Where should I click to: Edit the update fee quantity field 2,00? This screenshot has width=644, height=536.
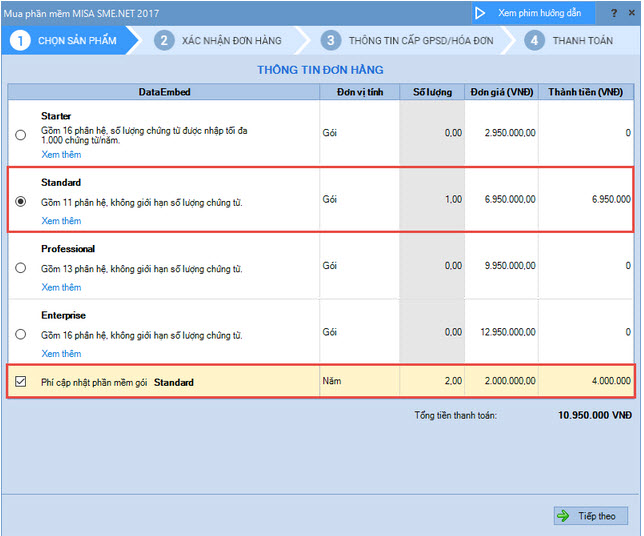432,381
